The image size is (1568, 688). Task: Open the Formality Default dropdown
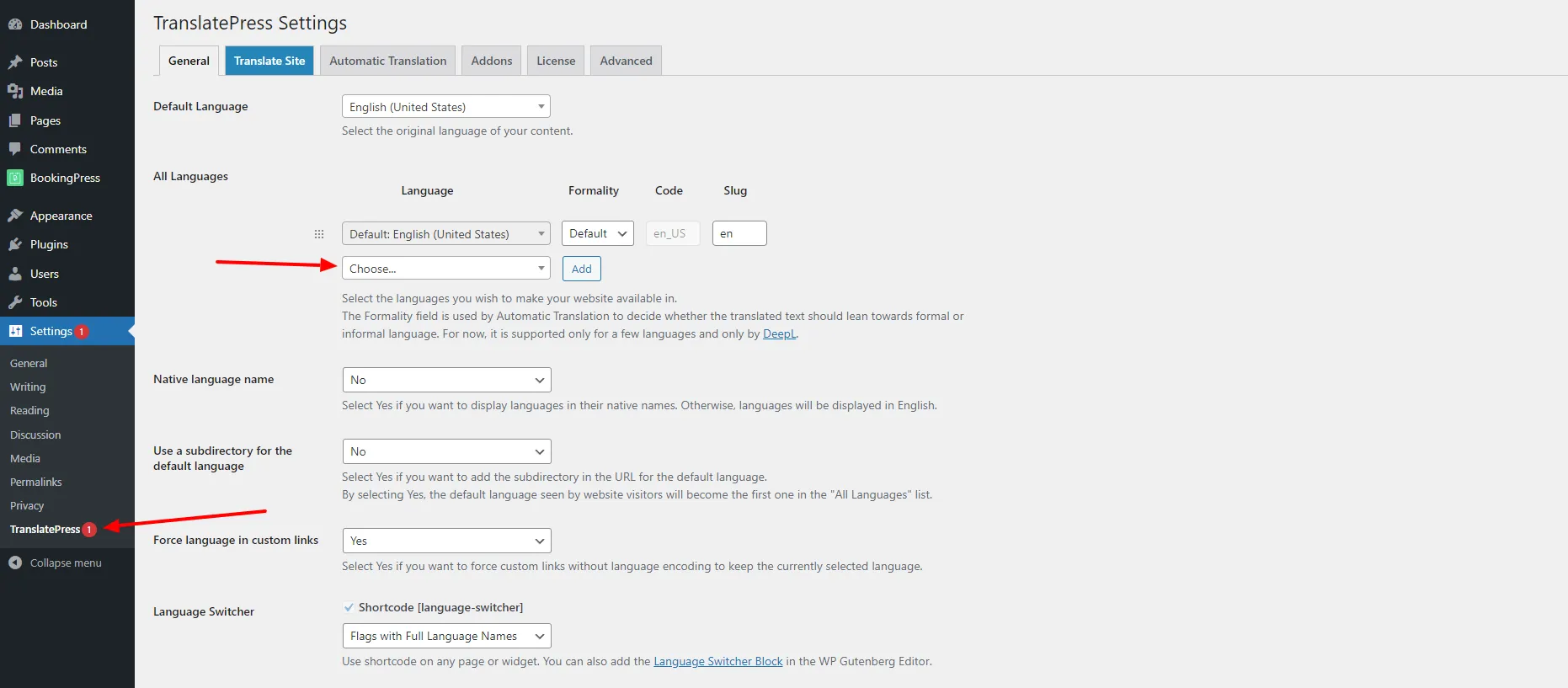coord(598,233)
